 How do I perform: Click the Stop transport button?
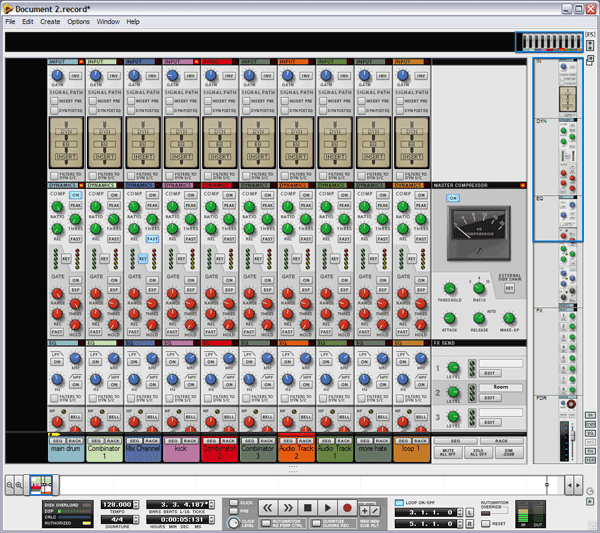(309, 509)
